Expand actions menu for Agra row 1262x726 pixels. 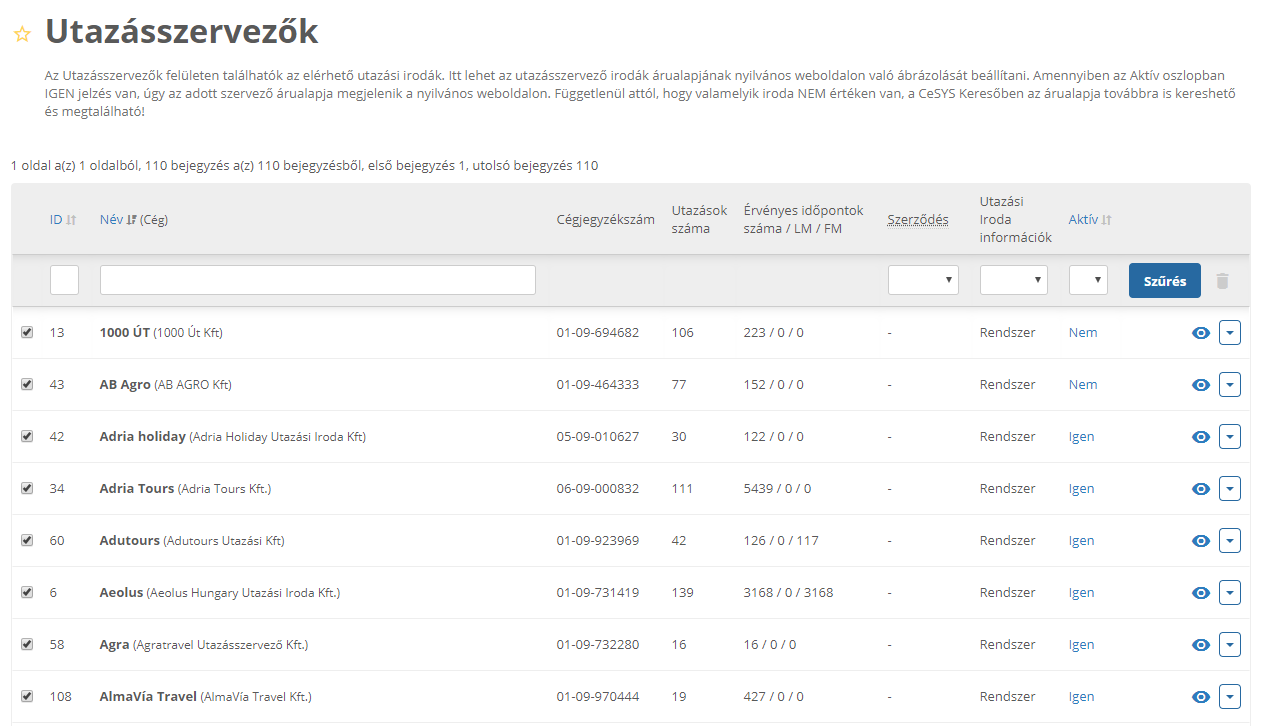[1230, 645]
